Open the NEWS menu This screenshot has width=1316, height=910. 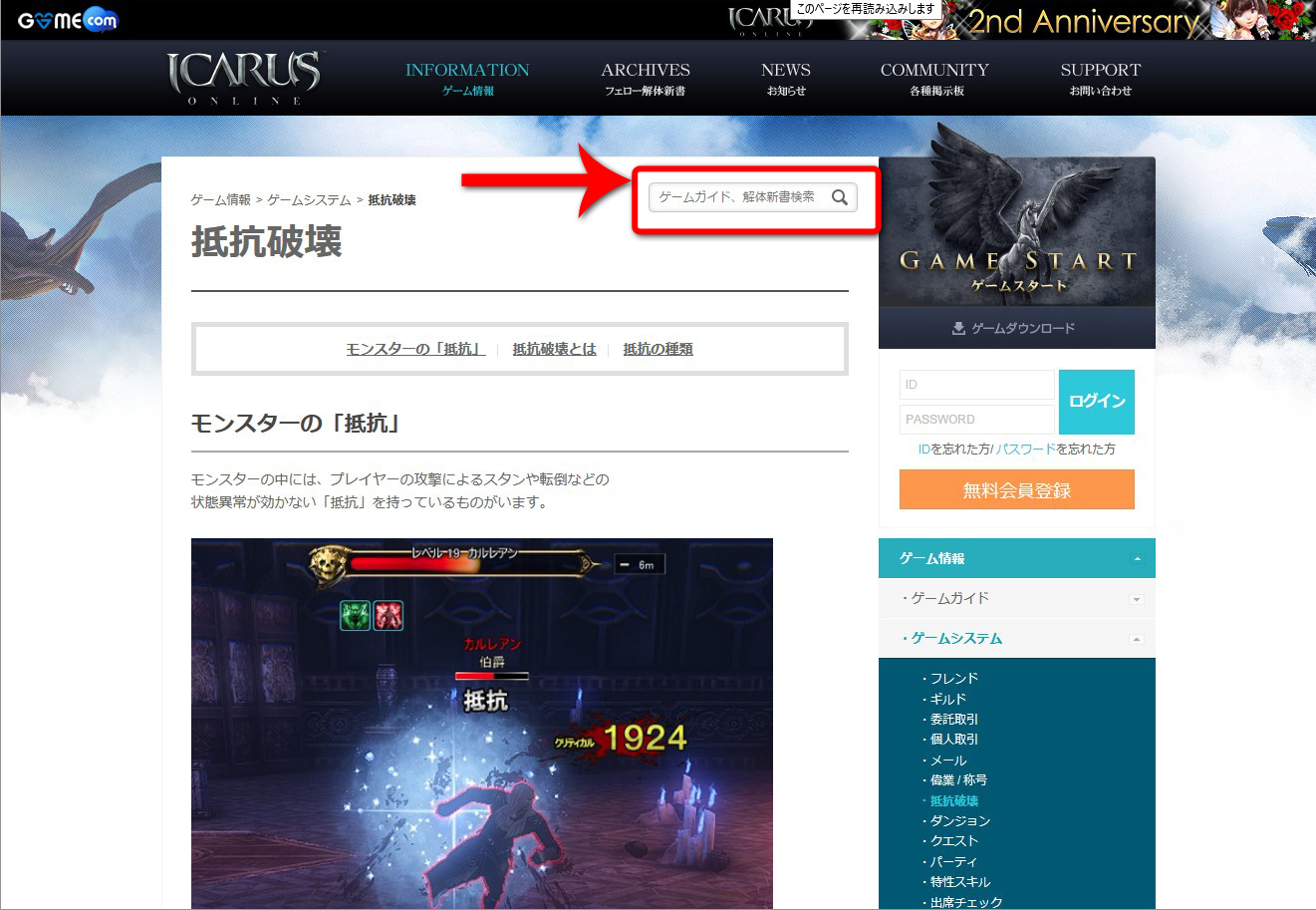point(786,79)
